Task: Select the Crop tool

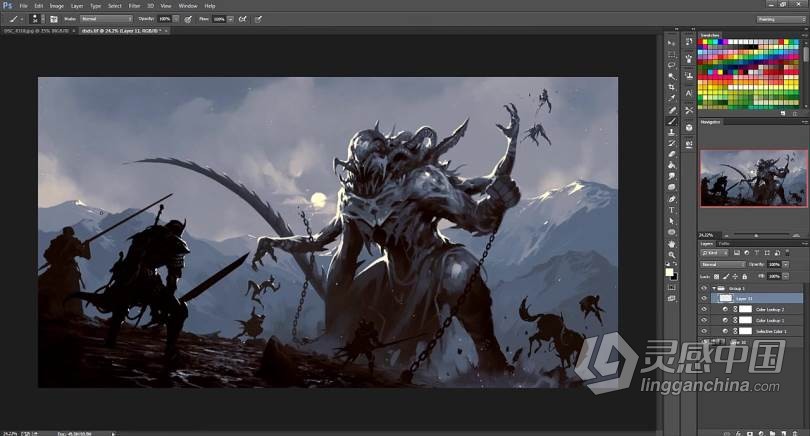Action: pyautogui.click(x=672, y=87)
